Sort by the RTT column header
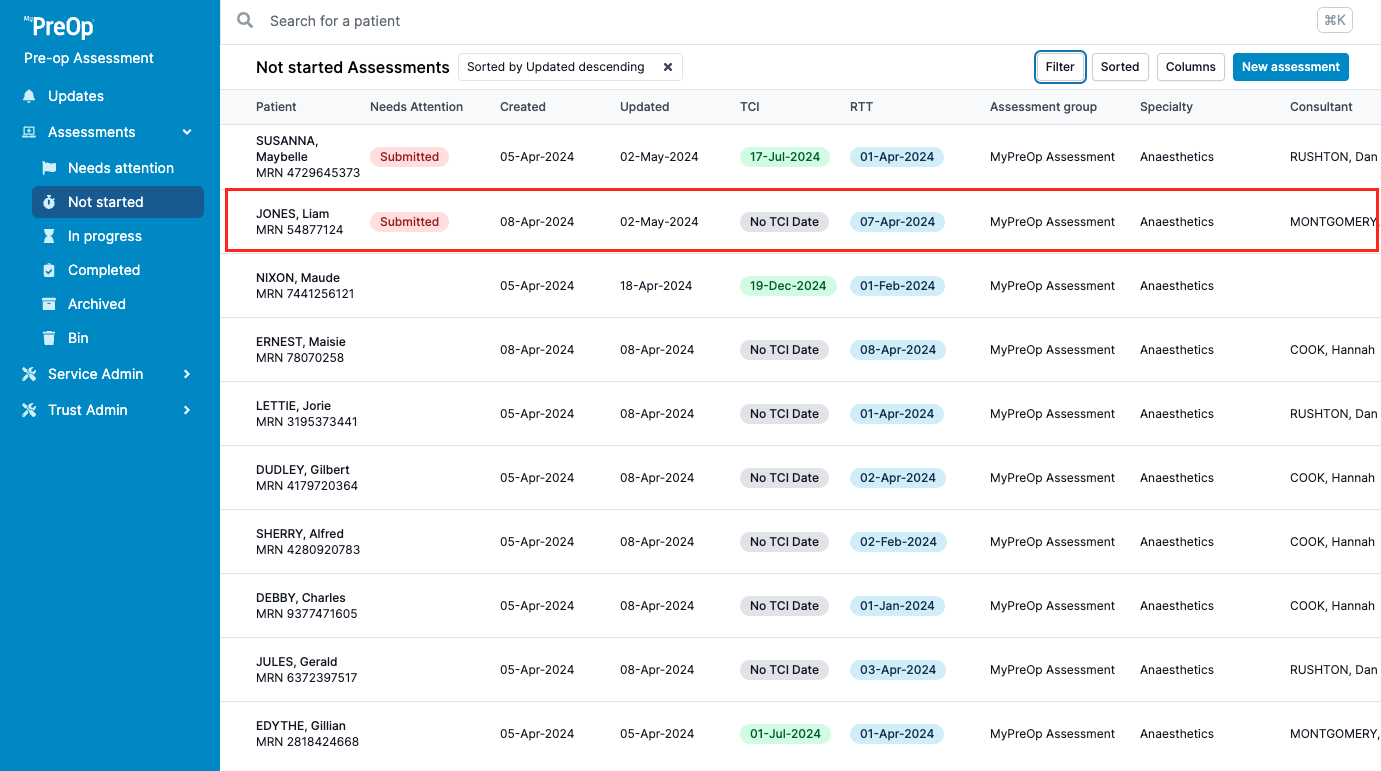The image size is (1381, 771). (x=861, y=107)
